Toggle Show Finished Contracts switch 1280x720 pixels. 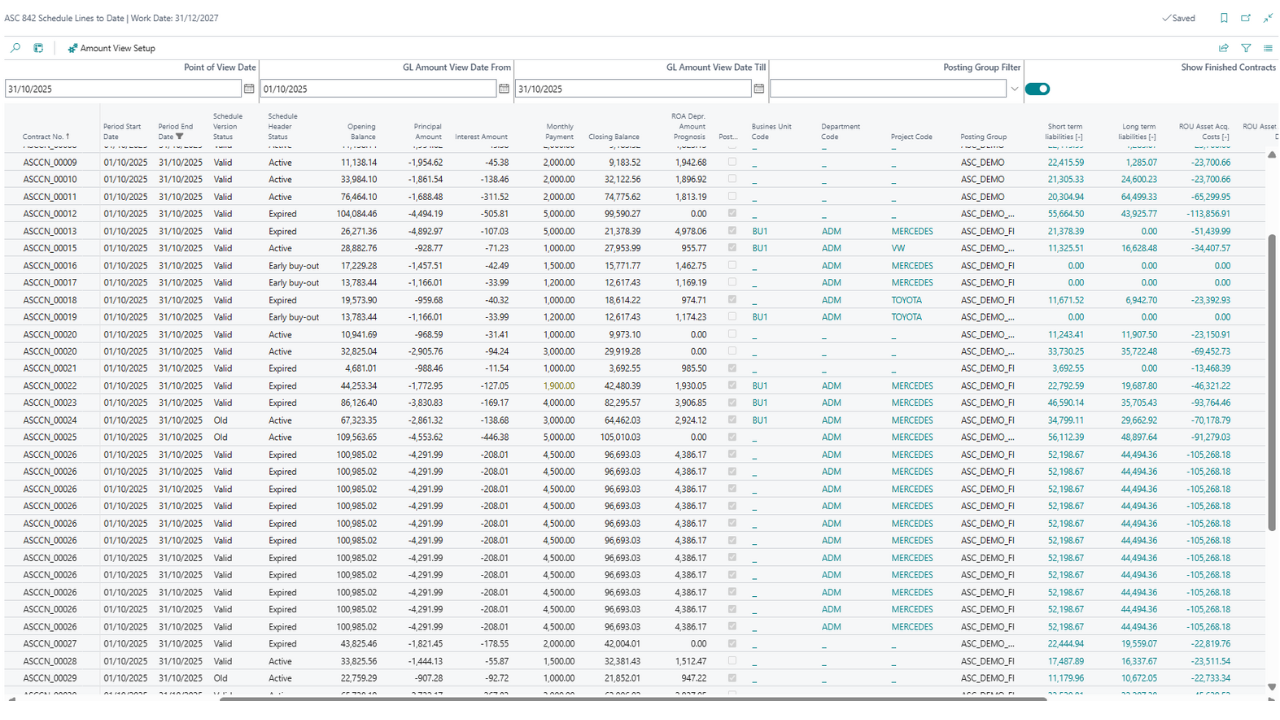click(1038, 89)
